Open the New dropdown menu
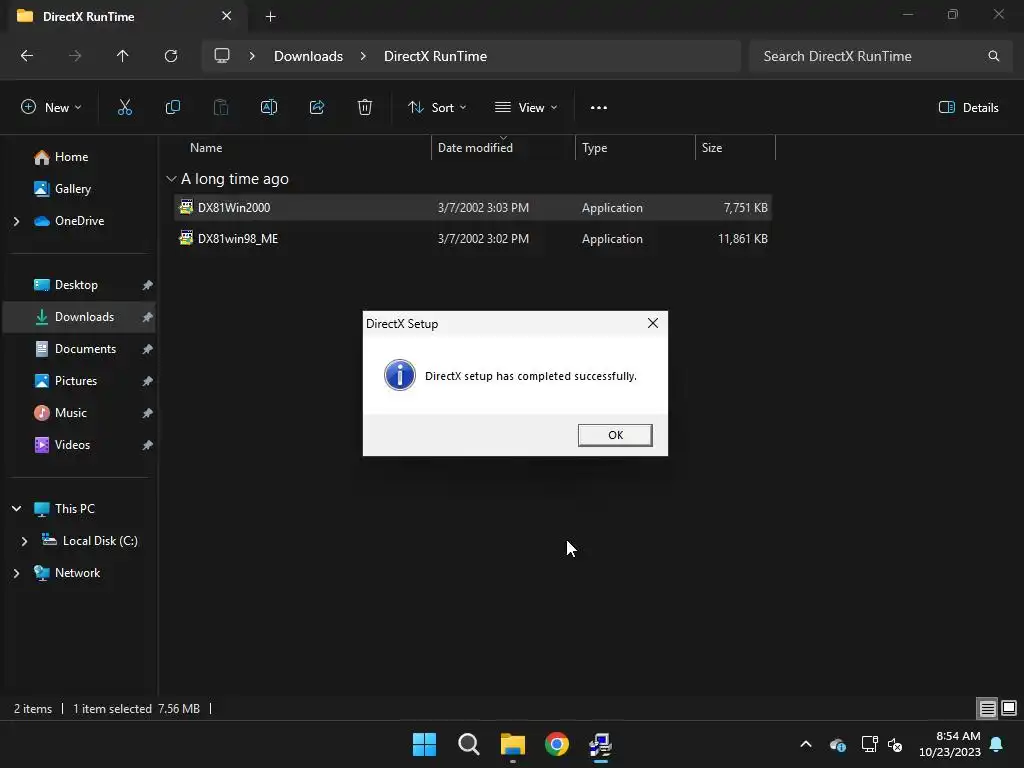The height and width of the screenshot is (768, 1024). click(x=52, y=108)
